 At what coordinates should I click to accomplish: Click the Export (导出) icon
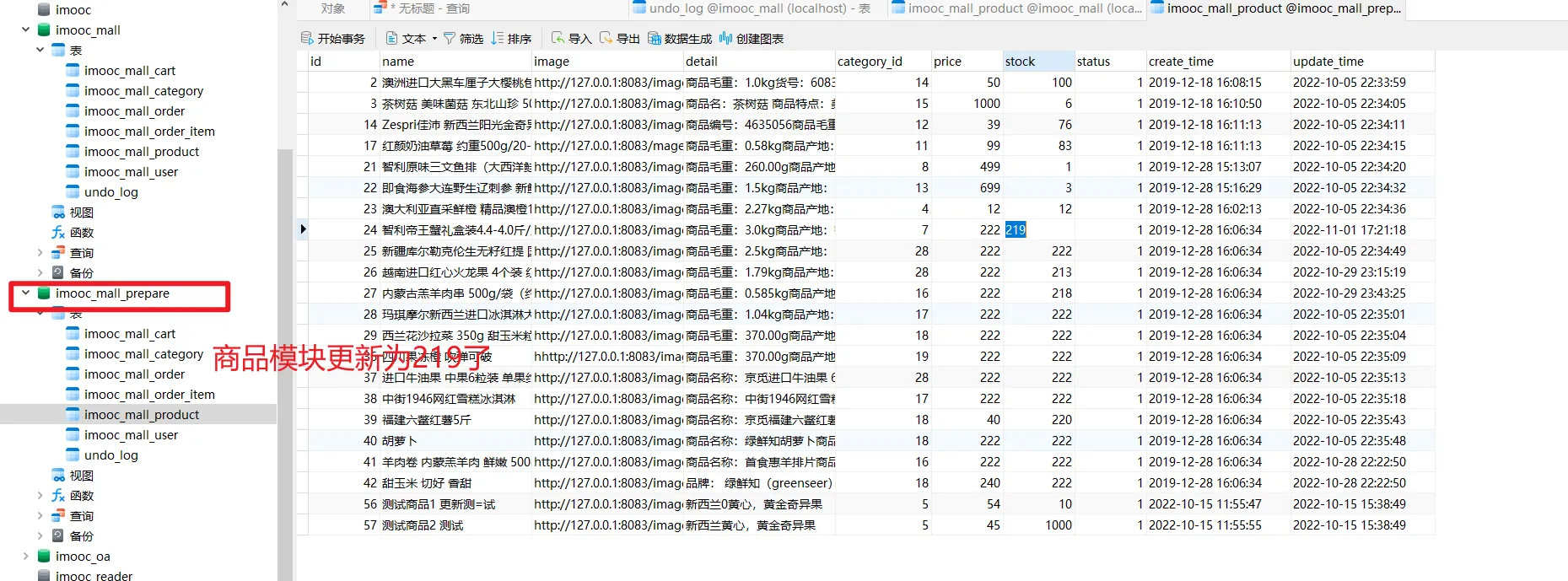606,39
